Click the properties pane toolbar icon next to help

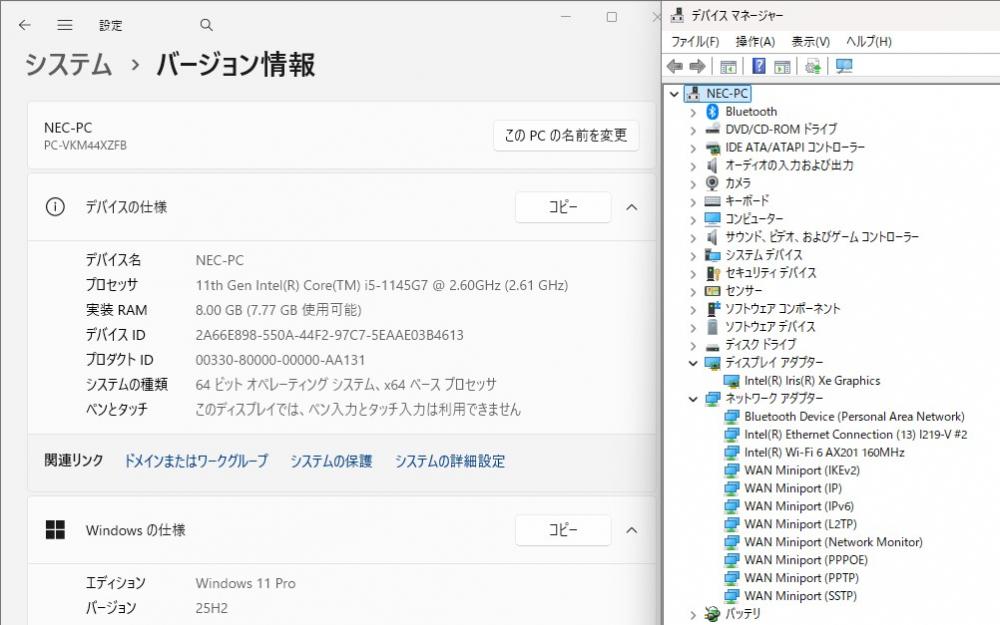click(x=782, y=66)
